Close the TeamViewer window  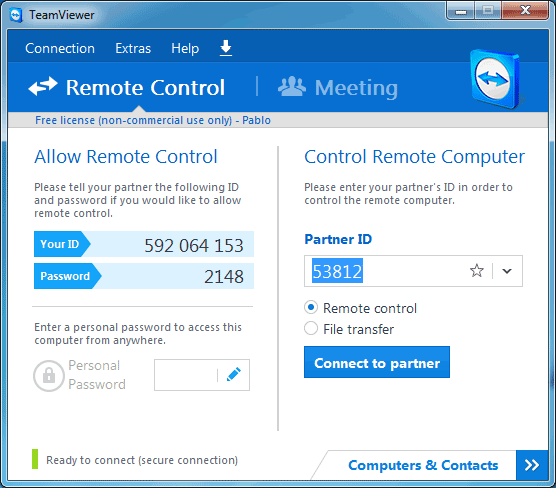(525, 10)
